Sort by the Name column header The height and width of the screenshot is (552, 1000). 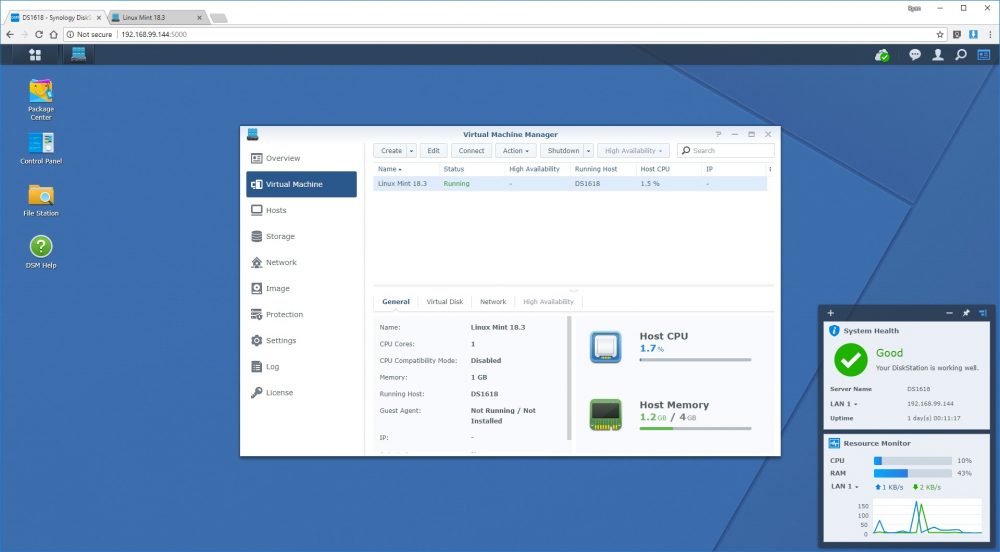(406, 169)
